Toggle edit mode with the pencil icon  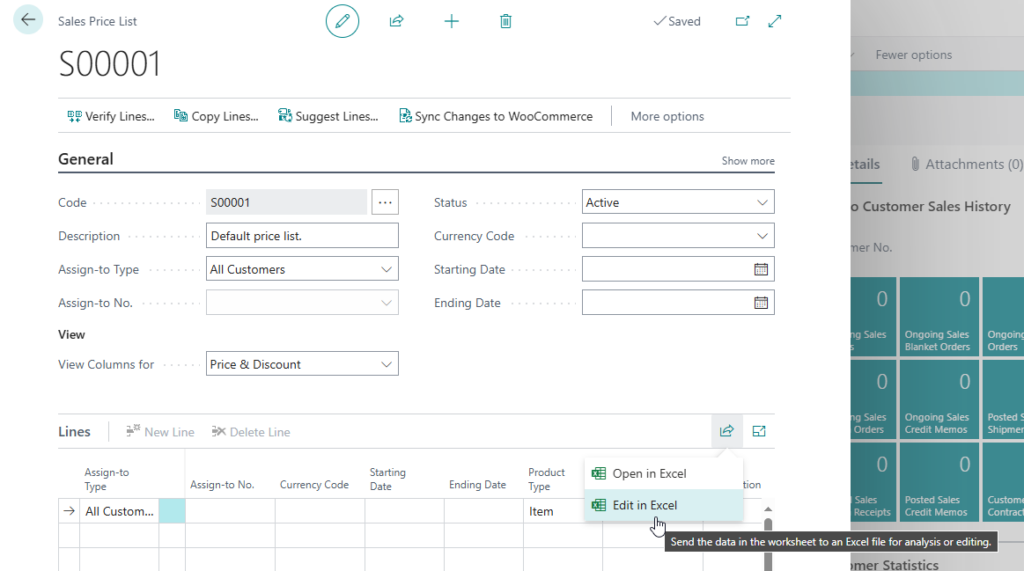pos(342,21)
